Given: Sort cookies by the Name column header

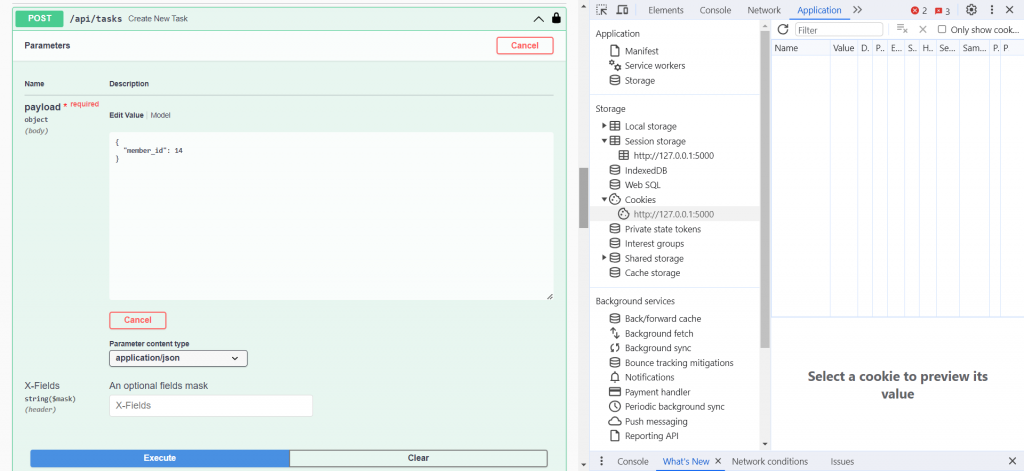Looking at the screenshot, I should (801, 48).
